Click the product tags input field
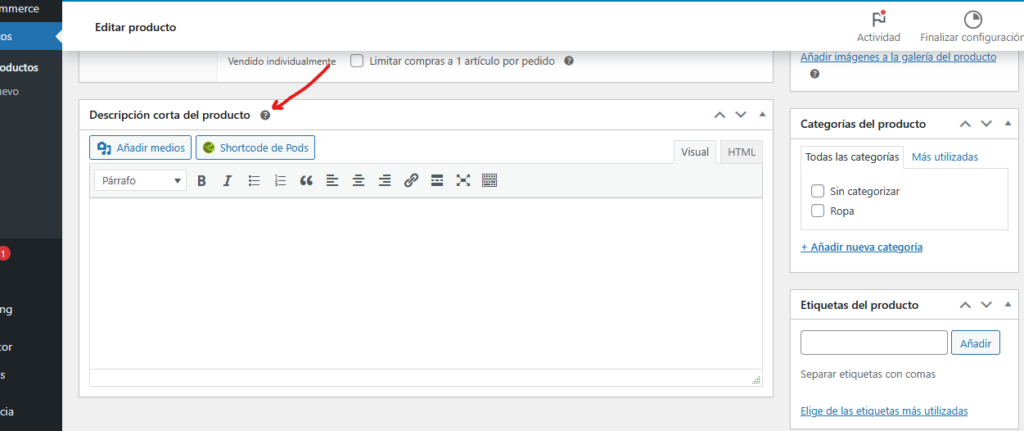Screen dimensions: 1024x431 [873, 343]
